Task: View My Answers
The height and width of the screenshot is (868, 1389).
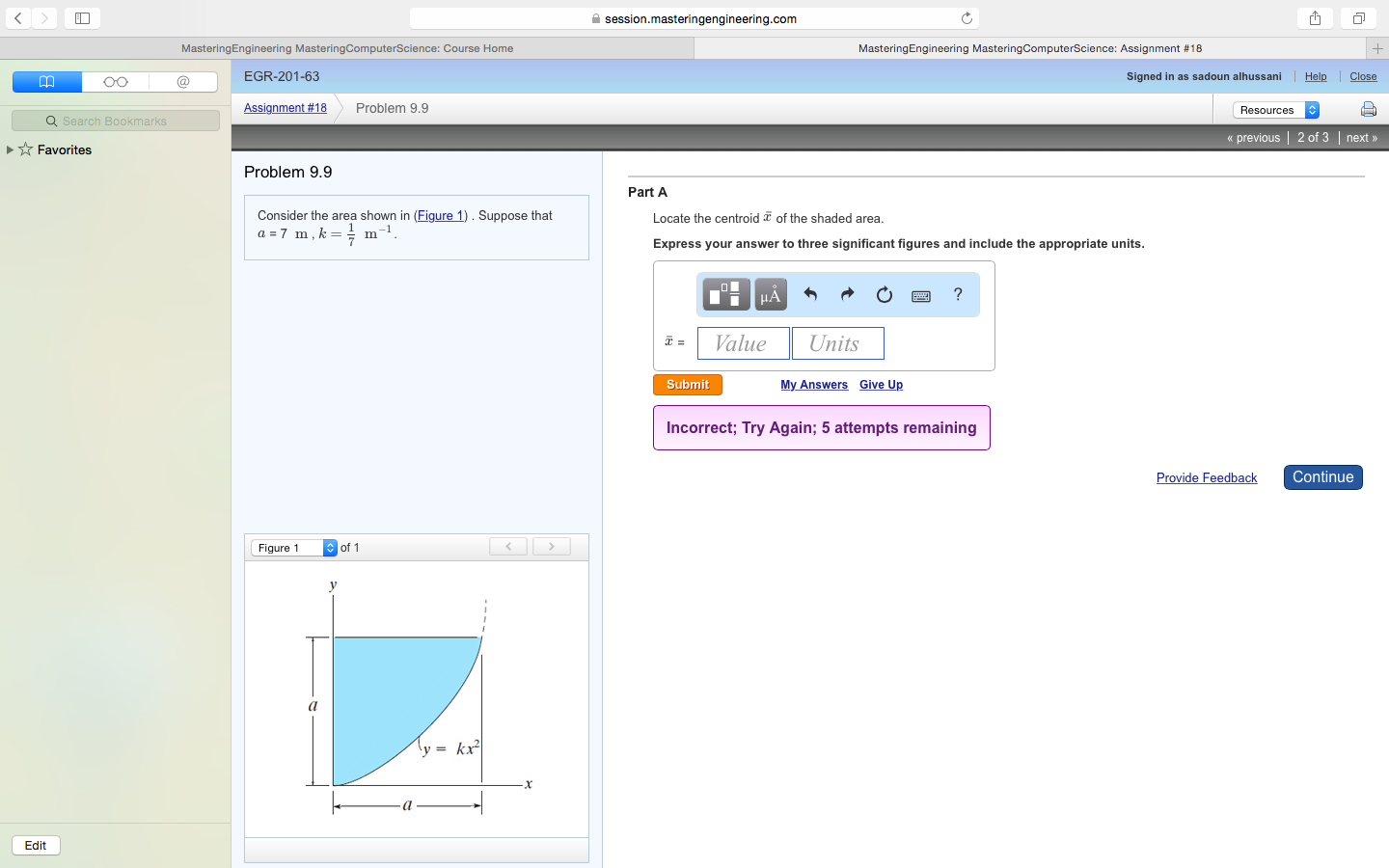Action: 814,385
